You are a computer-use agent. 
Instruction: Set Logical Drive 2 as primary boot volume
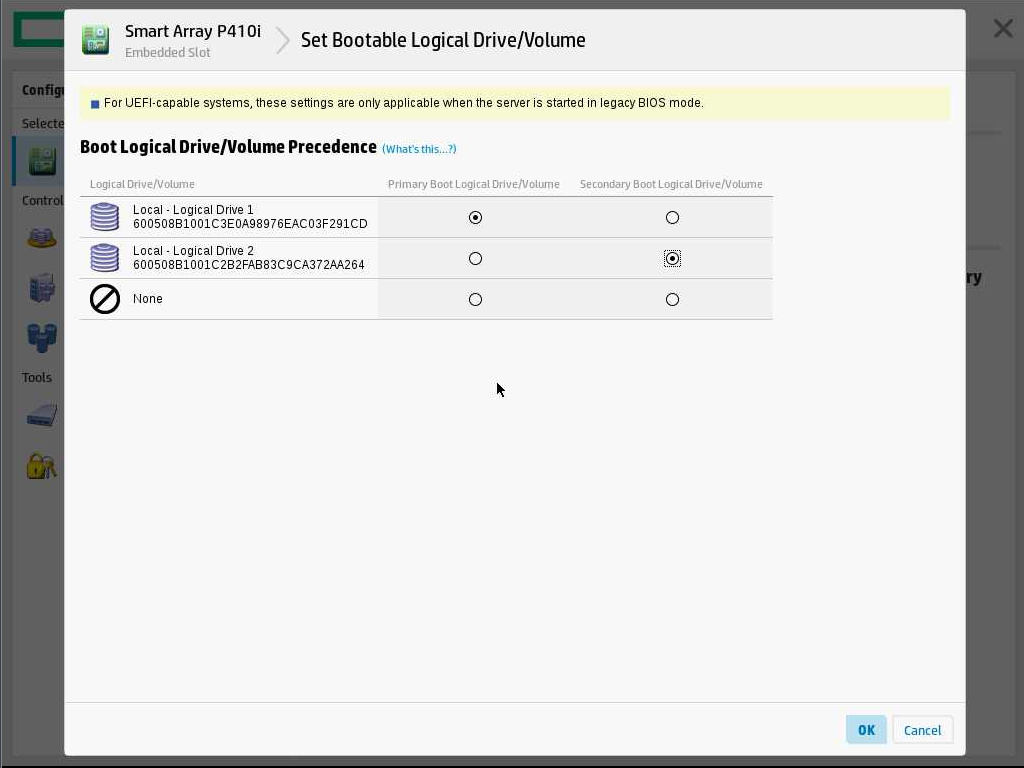475,259
